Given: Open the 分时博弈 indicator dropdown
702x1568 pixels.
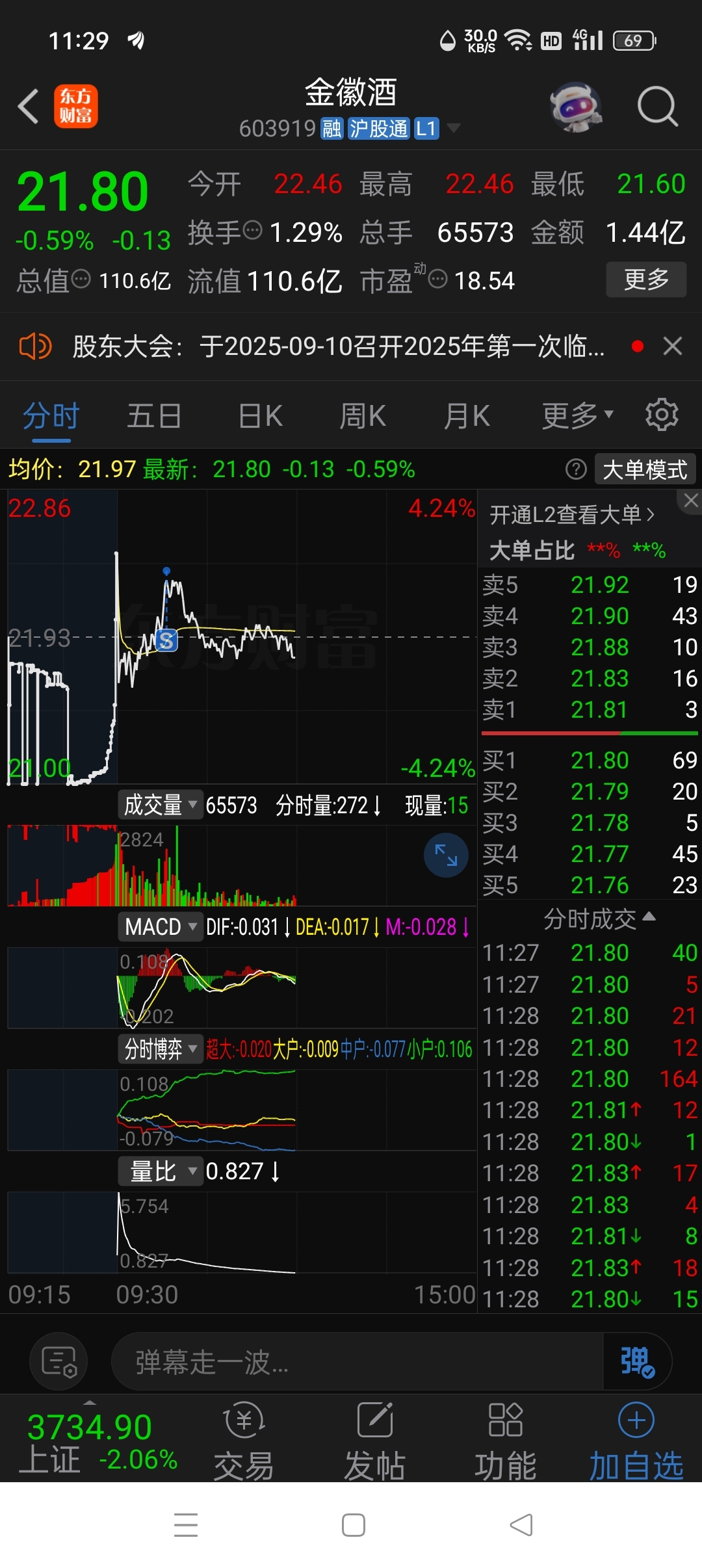Looking at the screenshot, I should [x=161, y=1049].
